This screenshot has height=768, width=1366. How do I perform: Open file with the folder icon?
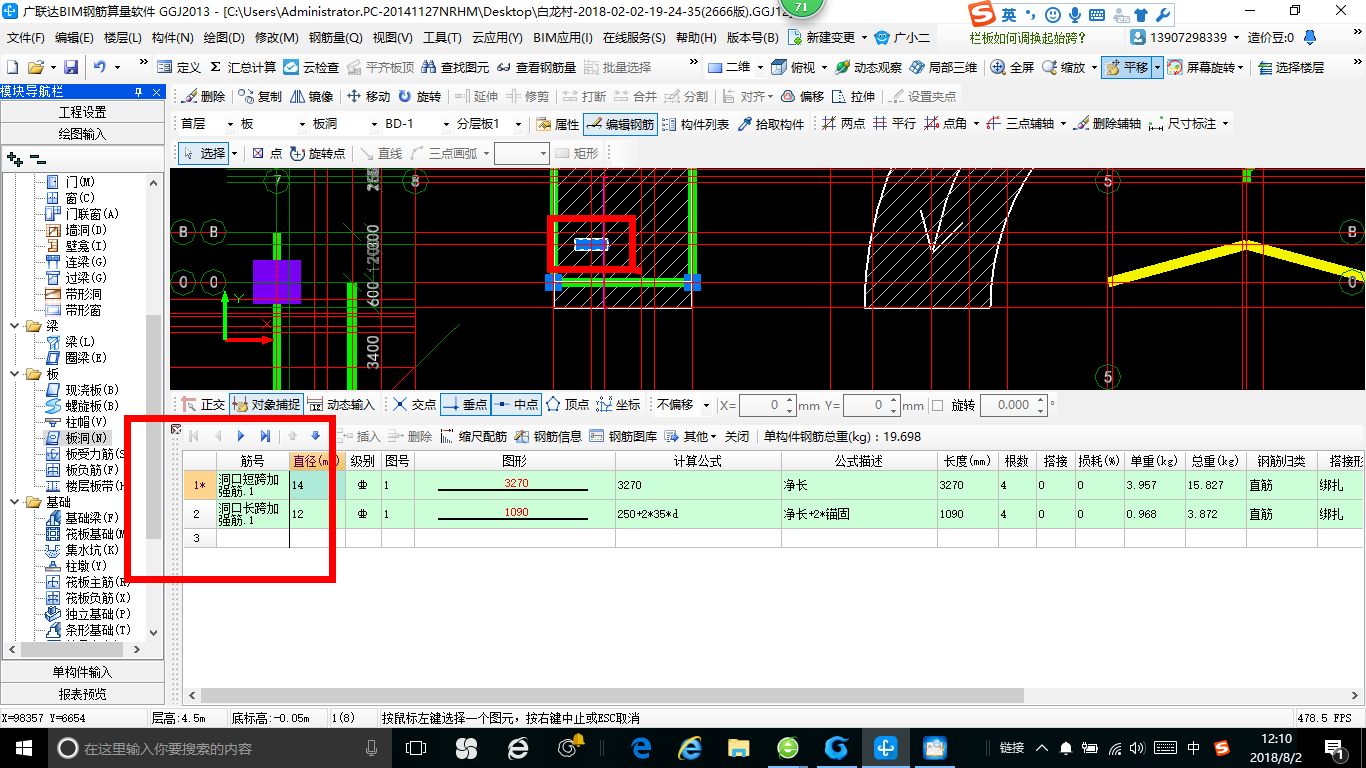point(35,67)
